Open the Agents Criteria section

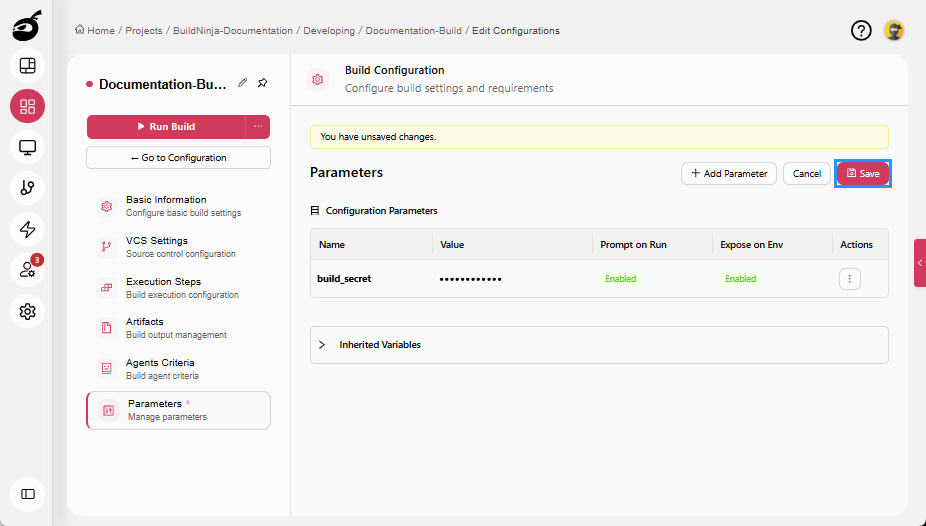click(178, 368)
